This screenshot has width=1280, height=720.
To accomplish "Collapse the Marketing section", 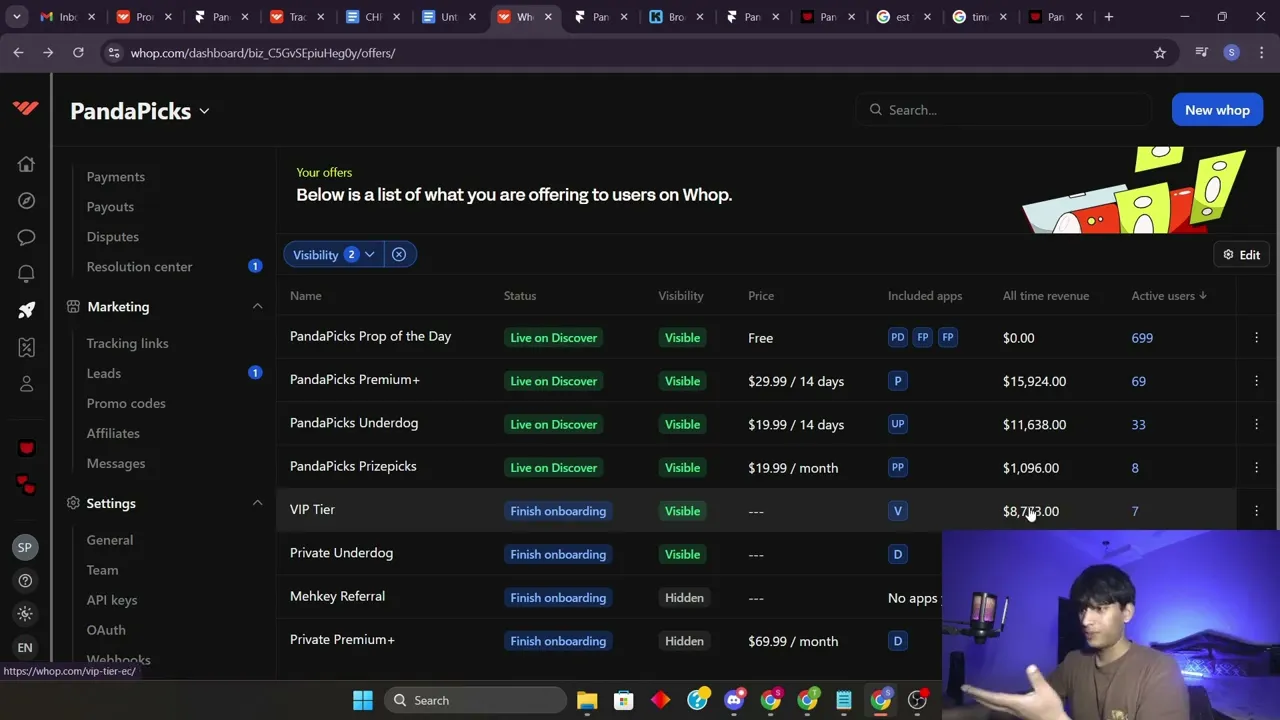I will [257, 307].
